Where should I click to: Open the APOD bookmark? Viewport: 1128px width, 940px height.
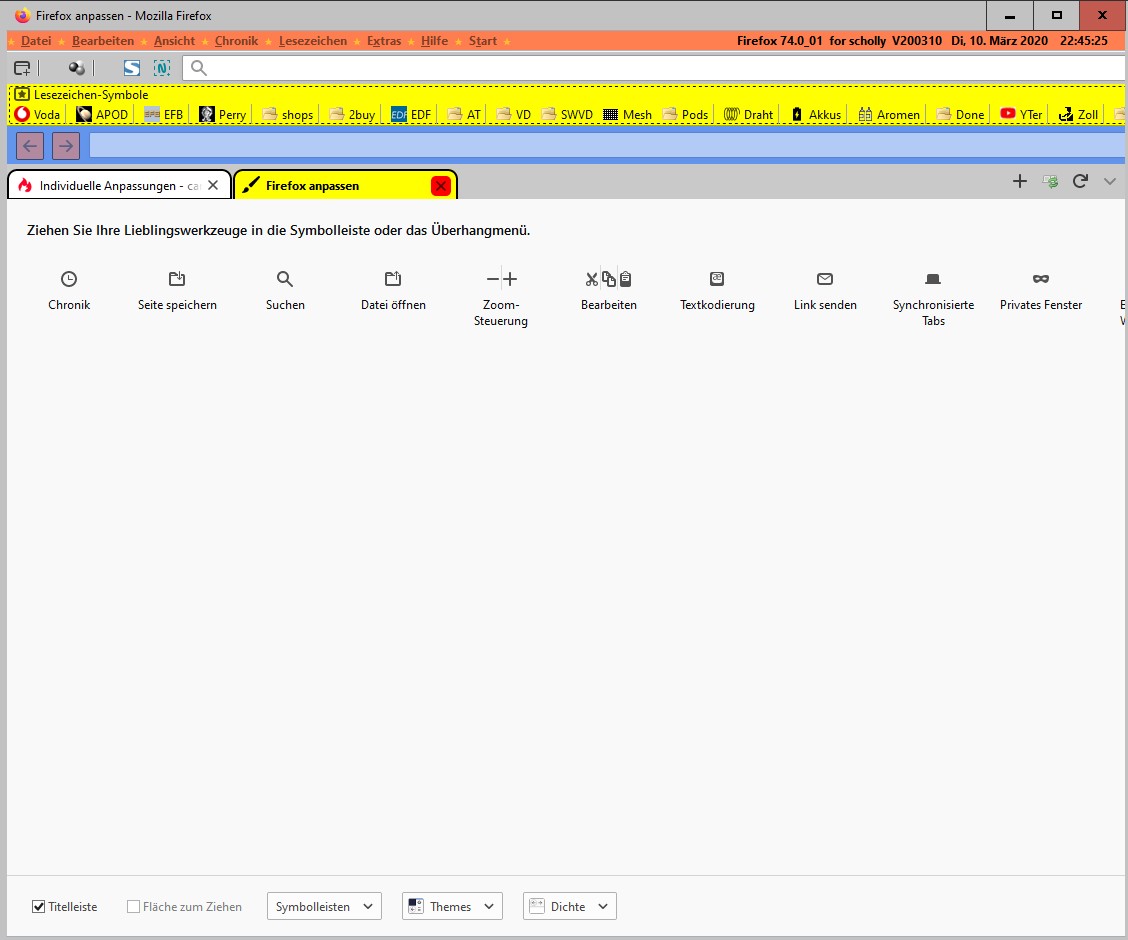point(103,114)
